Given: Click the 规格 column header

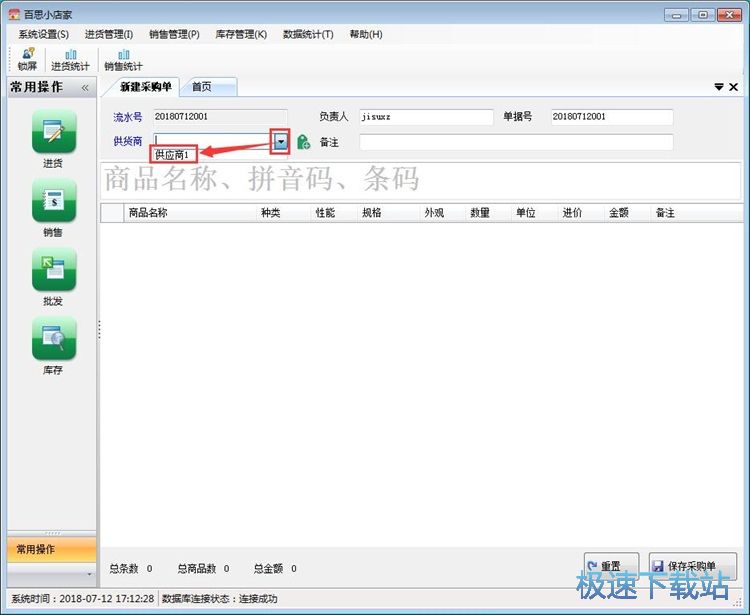Looking at the screenshot, I should 389,213.
